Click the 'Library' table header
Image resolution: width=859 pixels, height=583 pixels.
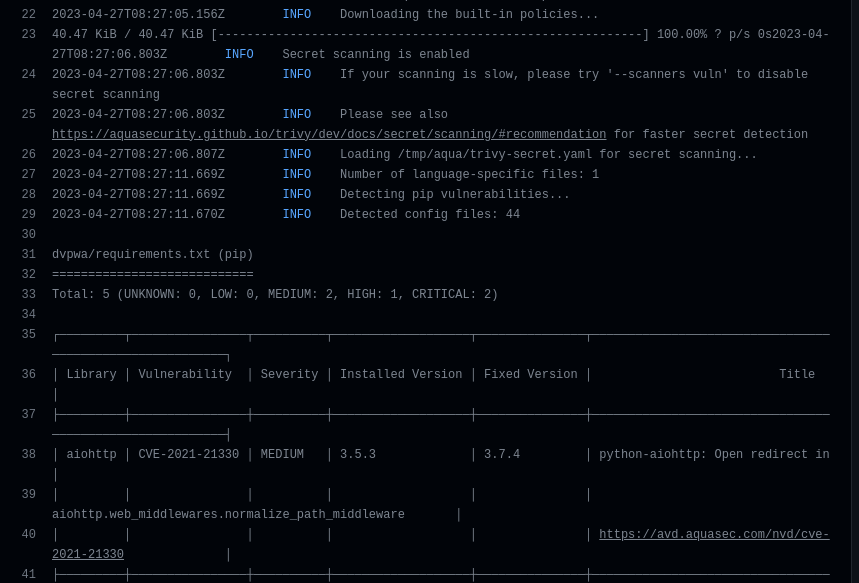tap(91, 374)
